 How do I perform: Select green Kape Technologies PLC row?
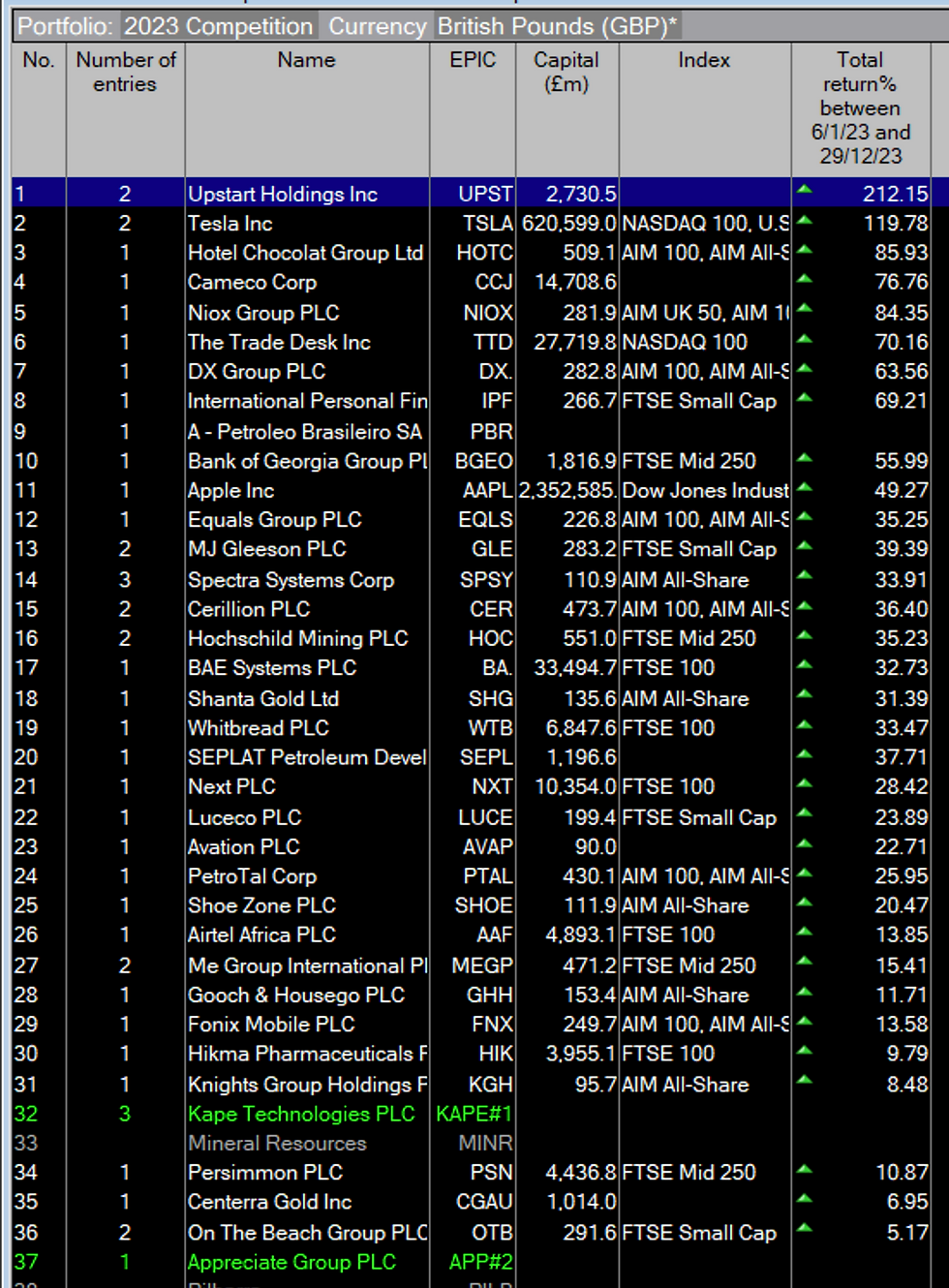pyautogui.click(x=471, y=1114)
